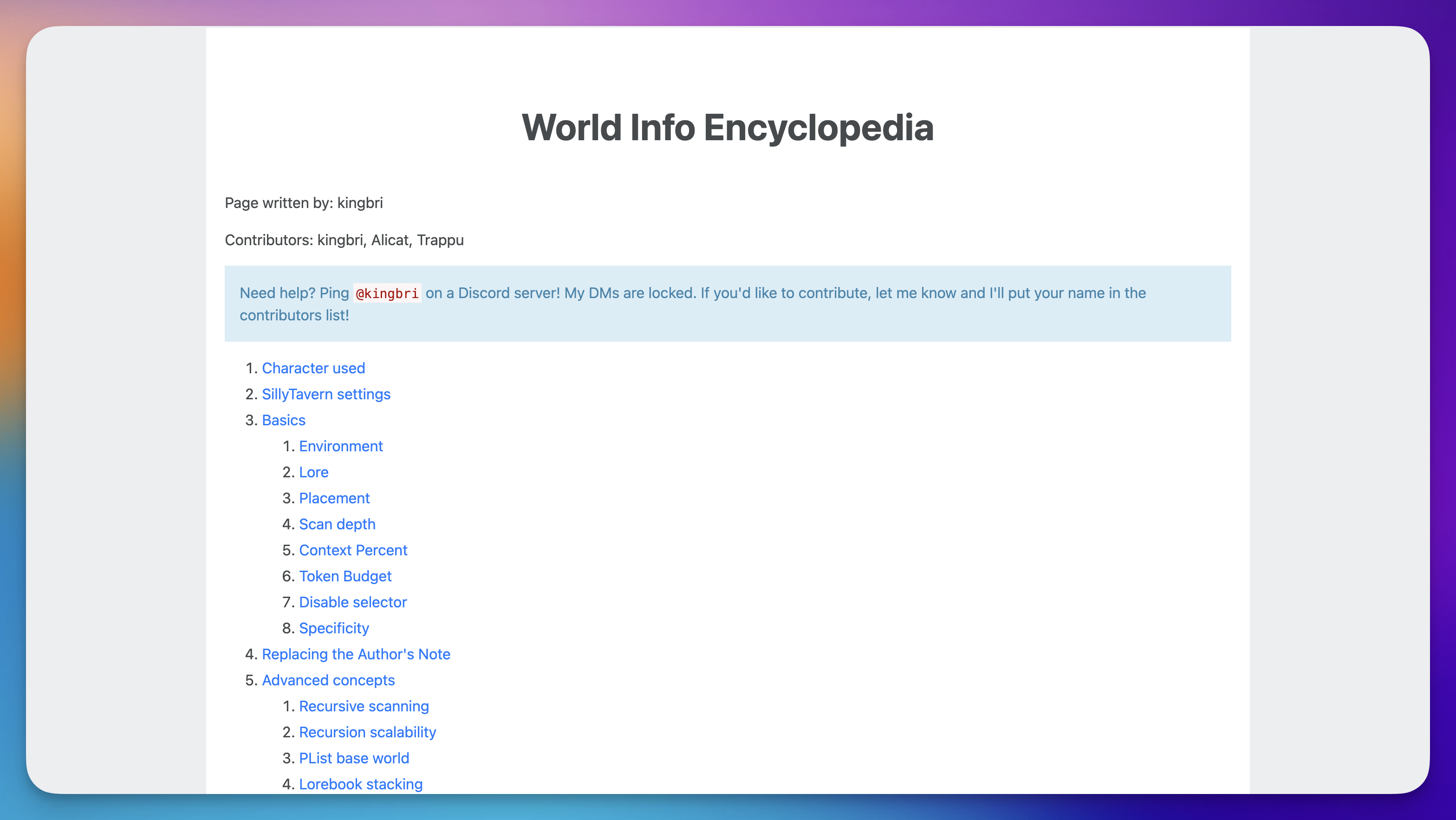
Task: Open the Context Percent link
Action: [353, 550]
